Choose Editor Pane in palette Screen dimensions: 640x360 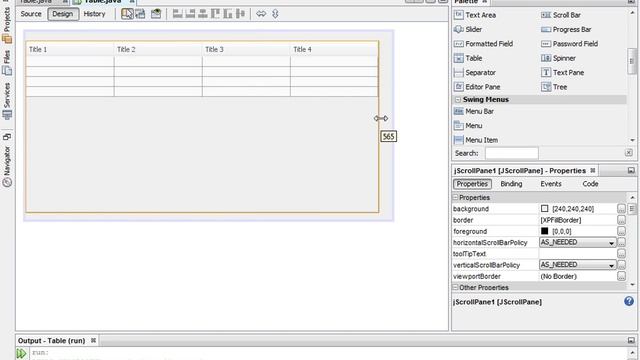click(x=477, y=87)
